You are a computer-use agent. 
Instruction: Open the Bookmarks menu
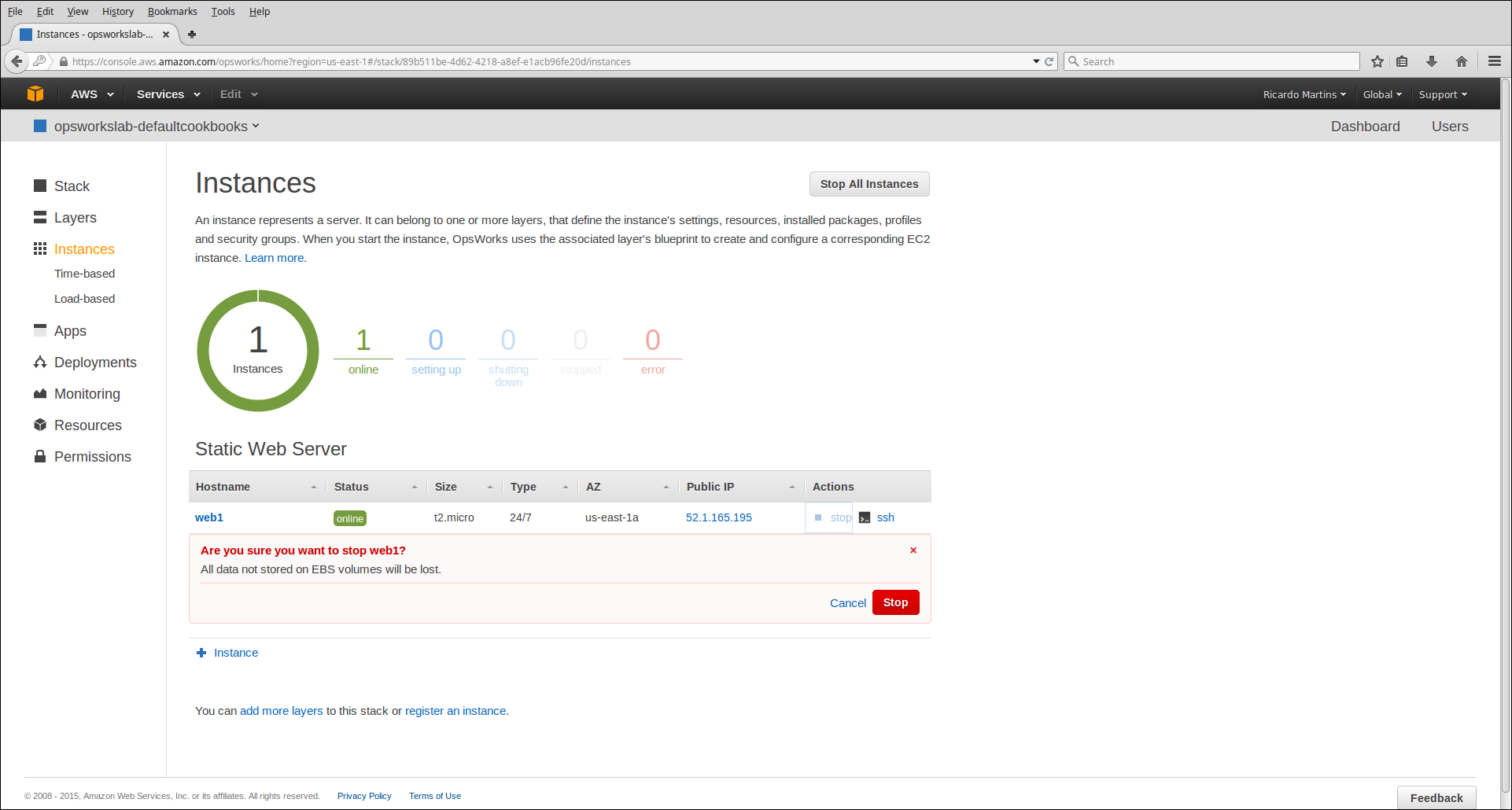[172, 12]
